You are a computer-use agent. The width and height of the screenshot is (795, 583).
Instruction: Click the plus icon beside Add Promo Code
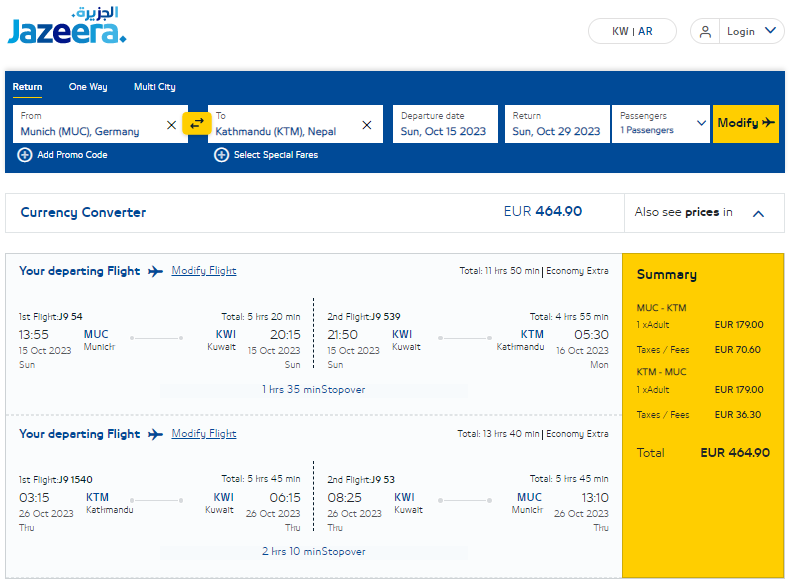[25, 155]
